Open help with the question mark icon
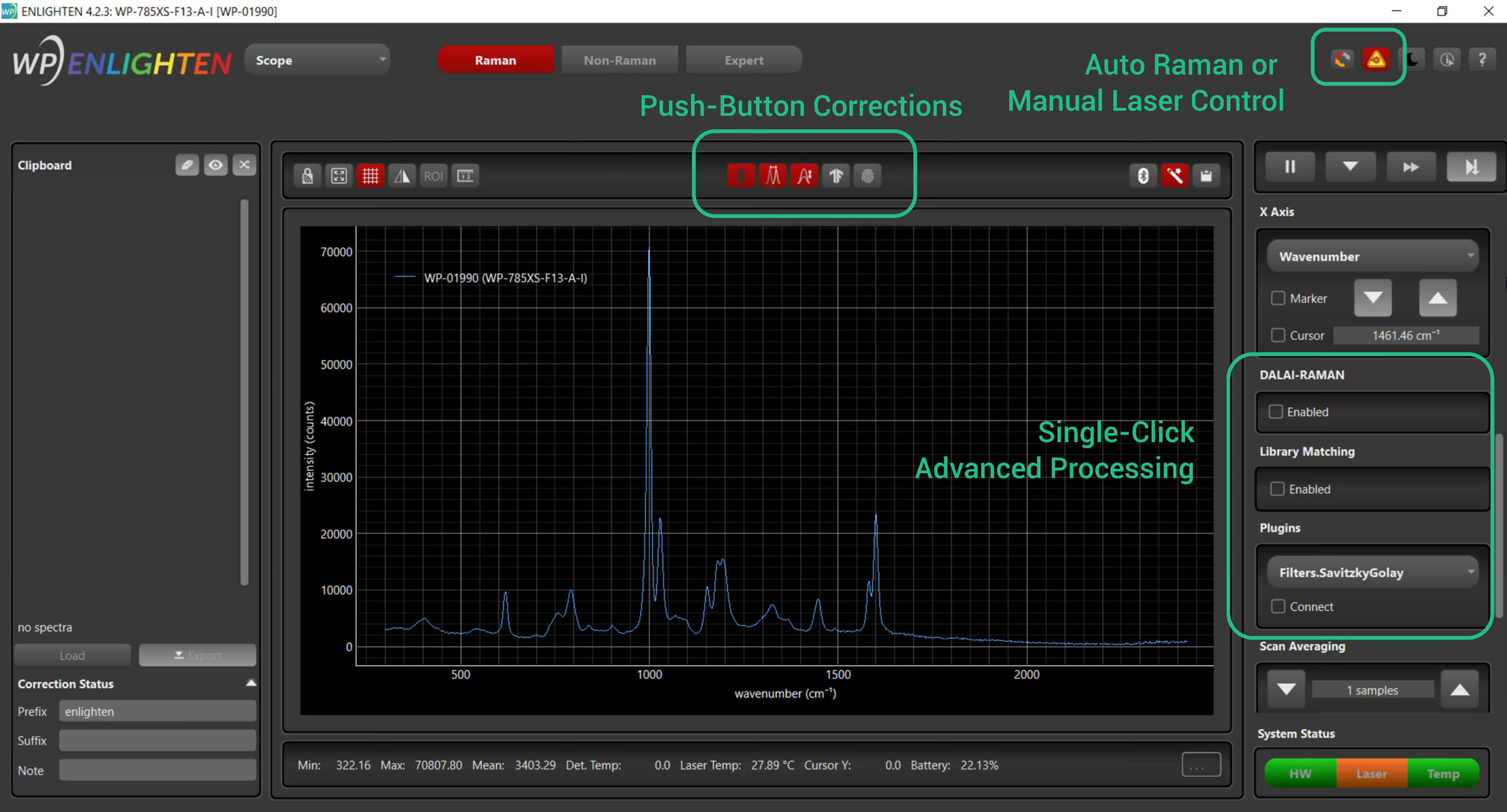The image size is (1507, 812). point(1482,59)
